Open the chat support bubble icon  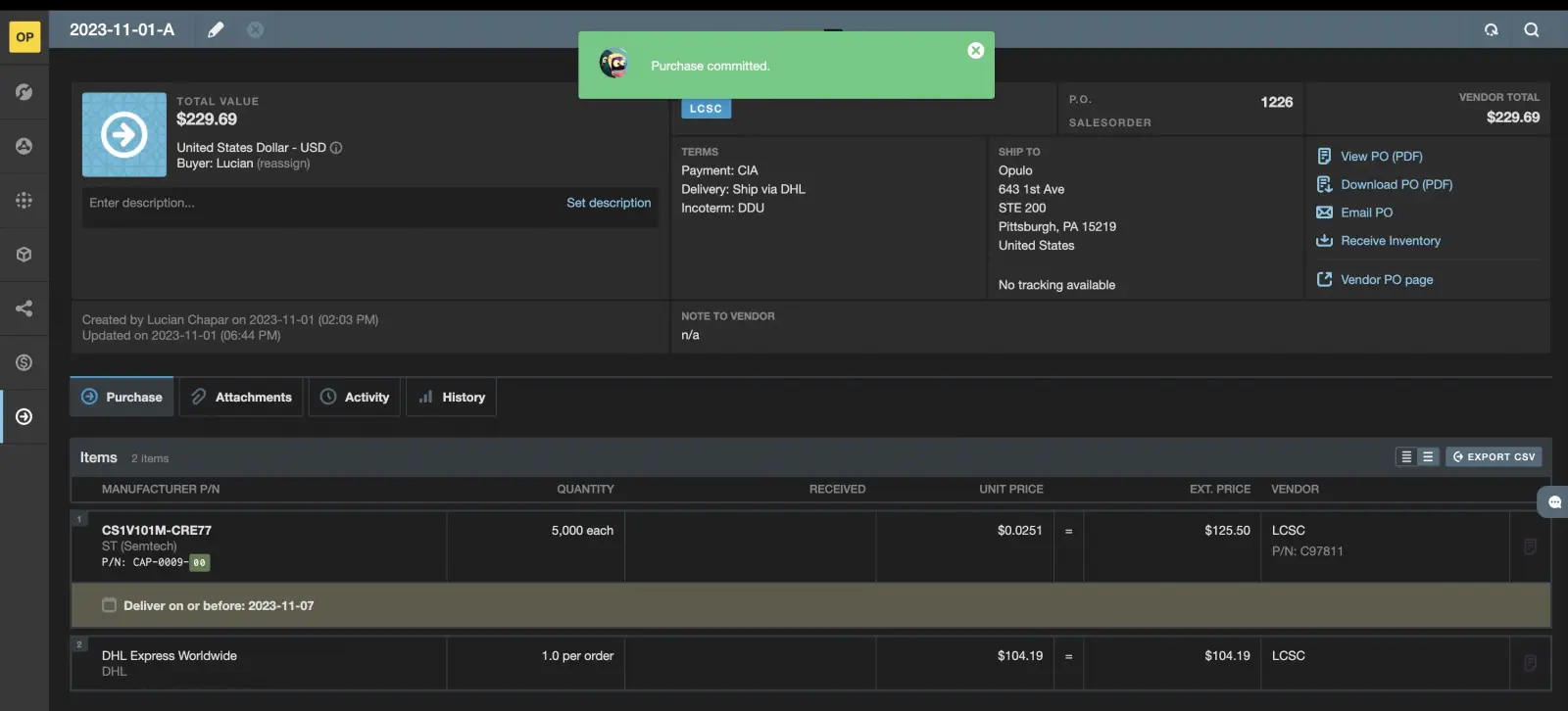tap(1554, 502)
